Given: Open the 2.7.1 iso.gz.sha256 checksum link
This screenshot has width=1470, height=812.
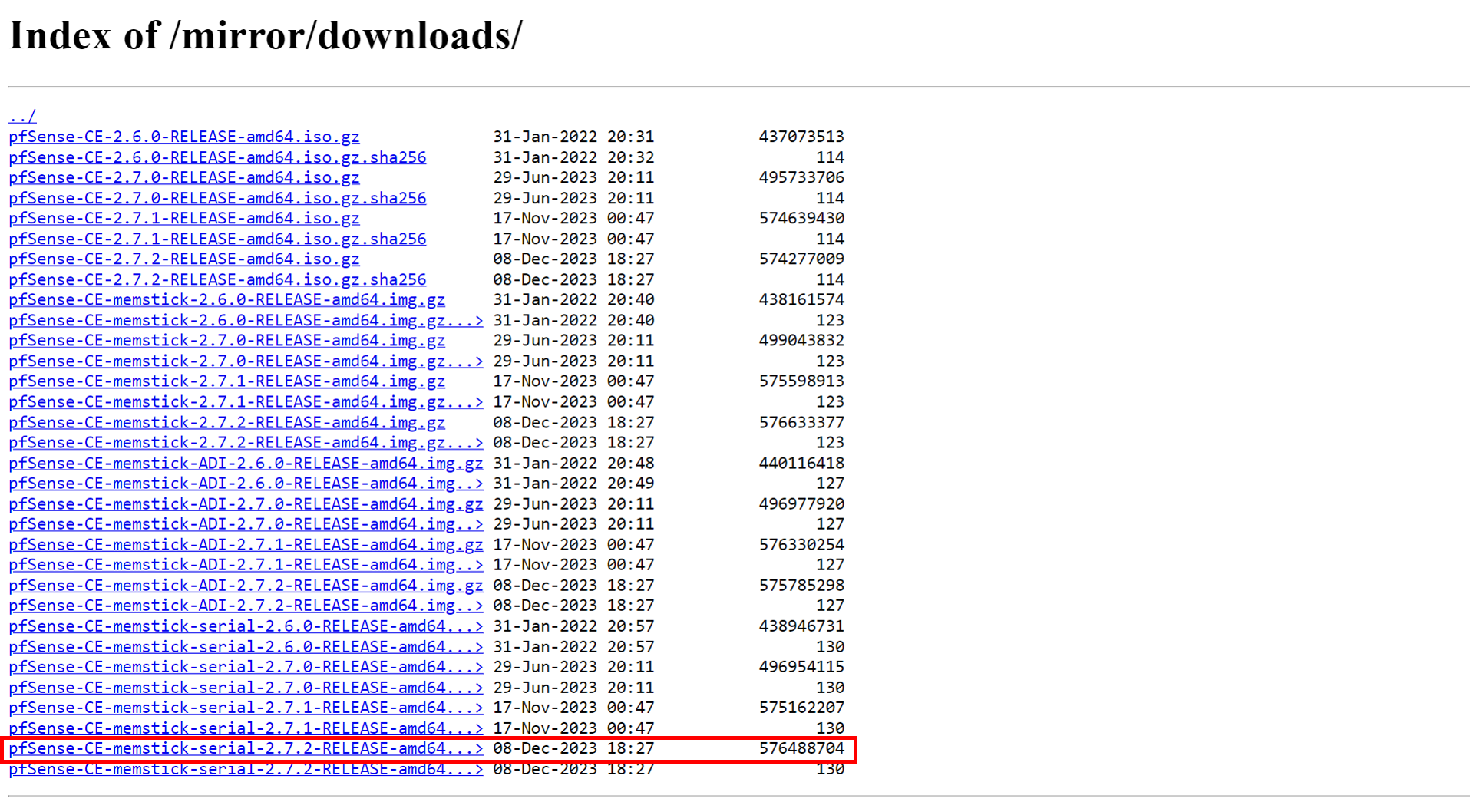Looking at the screenshot, I should [x=217, y=239].
